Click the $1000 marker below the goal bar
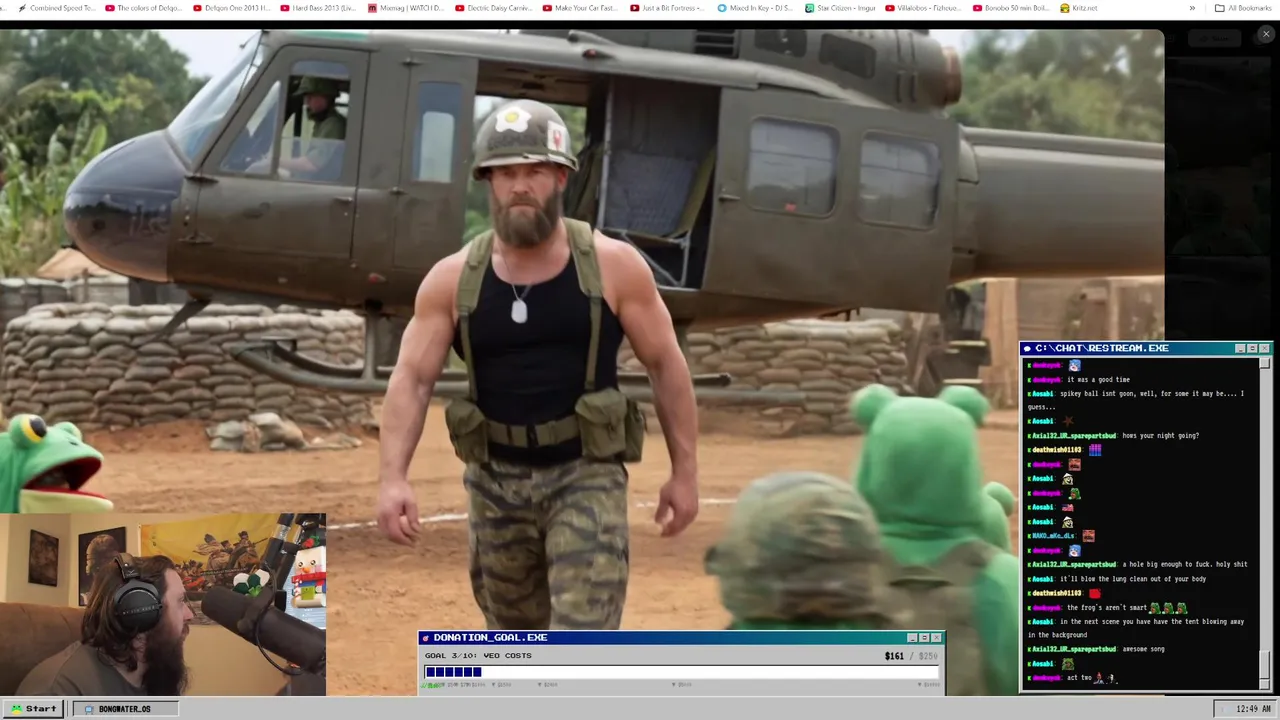1280x720 pixels. coord(478,685)
